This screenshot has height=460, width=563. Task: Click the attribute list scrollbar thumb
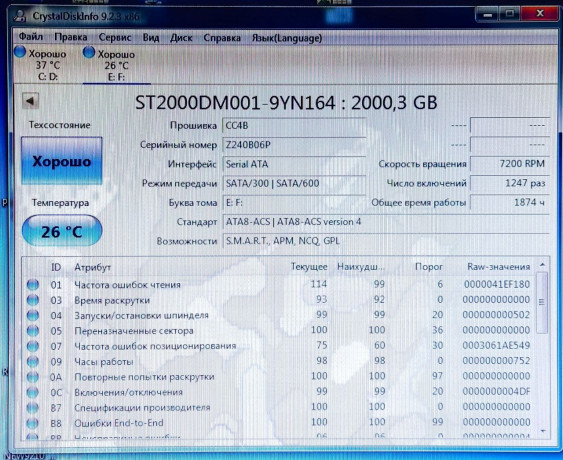542,302
